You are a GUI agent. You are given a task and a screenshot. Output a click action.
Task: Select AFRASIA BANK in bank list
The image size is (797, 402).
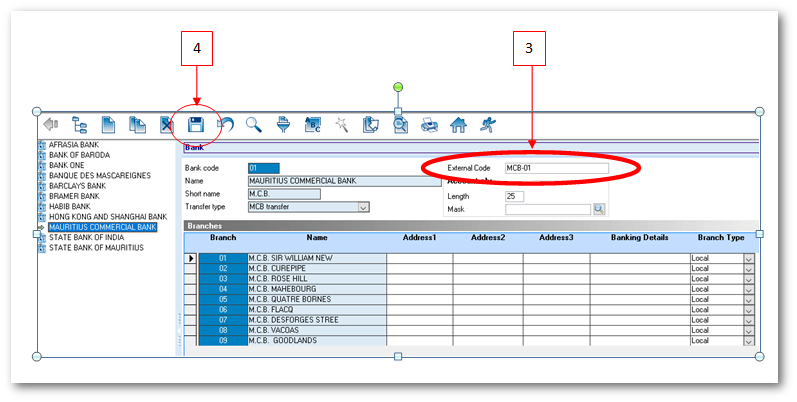click(x=73, y=145)
